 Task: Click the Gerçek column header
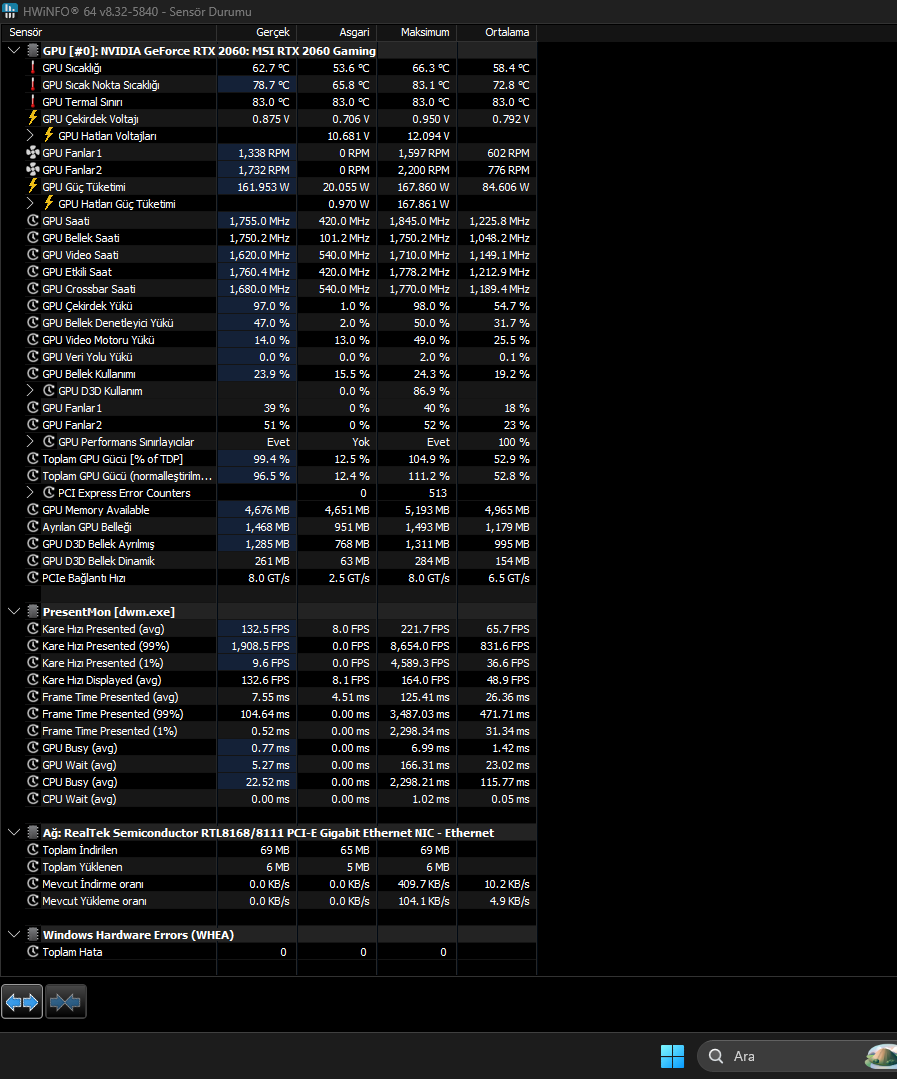pyautogui.click(x=257, y=32)
